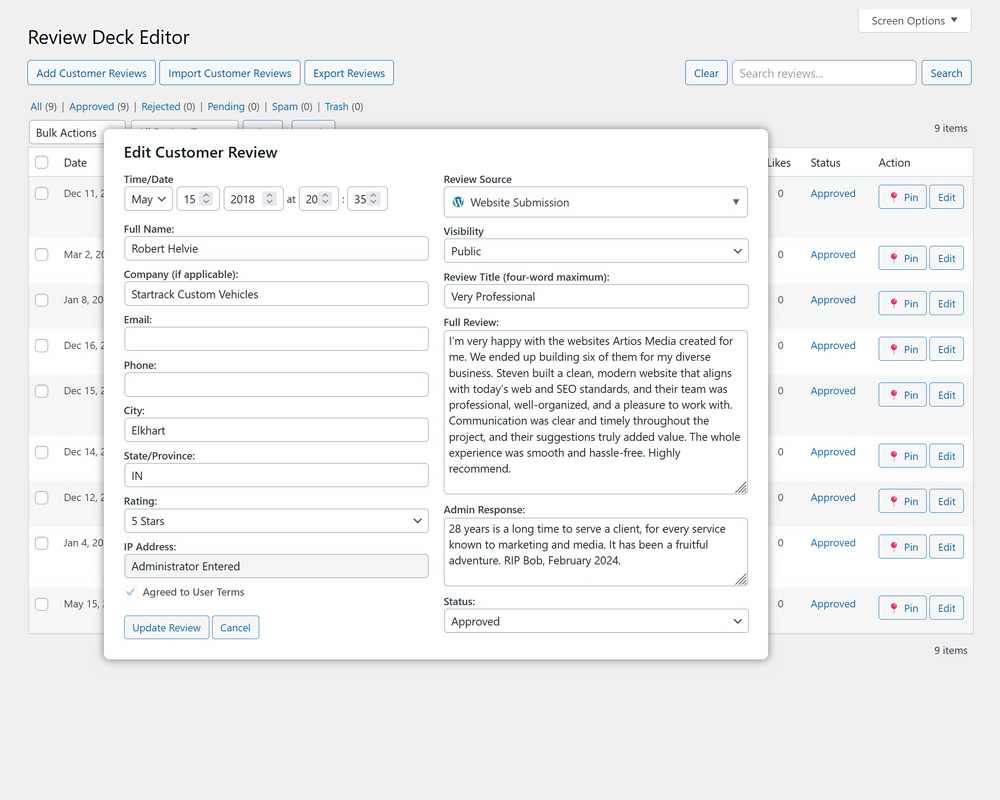Filter reviews by the Pending link
The height and width of the screenshot is (800, 1000).
click(226, 107)
